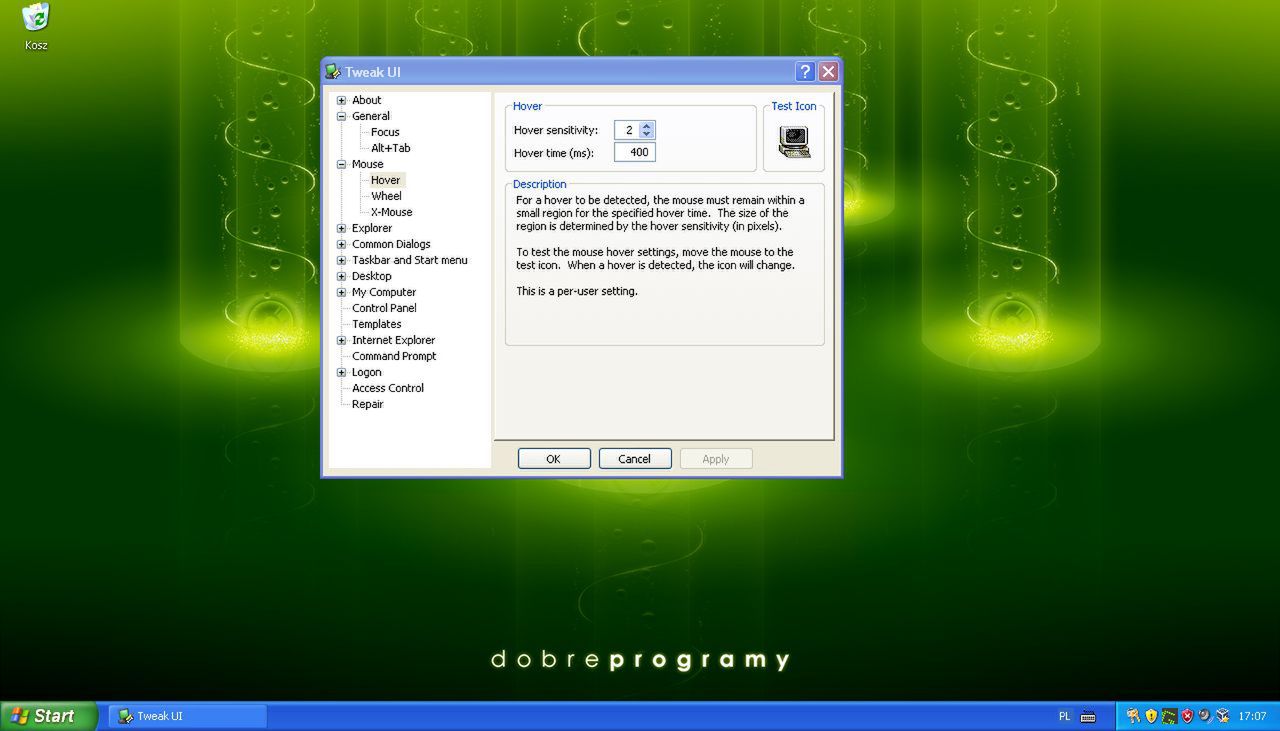Select Mouse in the tree
The height and width of the screenshot is (731, 1280).
(368, 164)
